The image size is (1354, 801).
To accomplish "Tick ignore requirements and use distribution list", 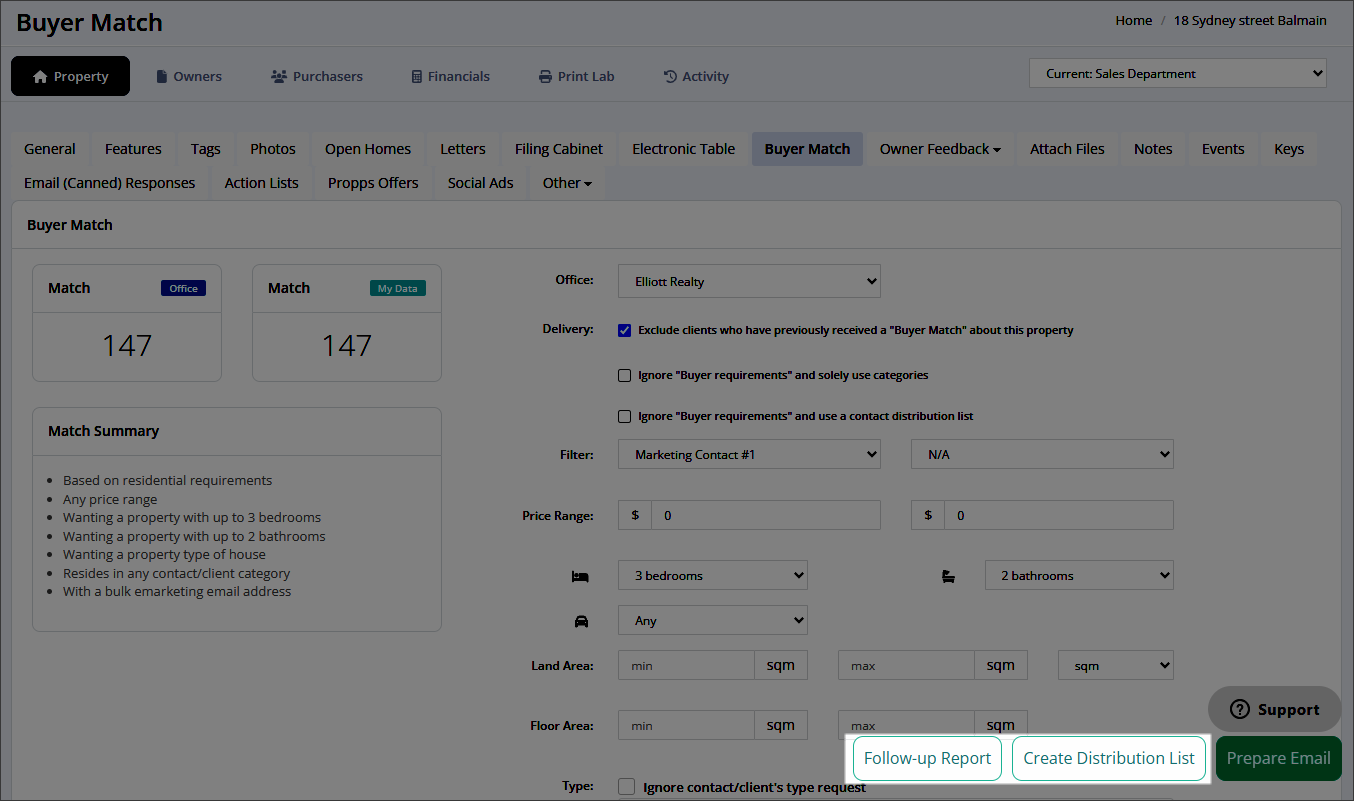I will (625, 416).
